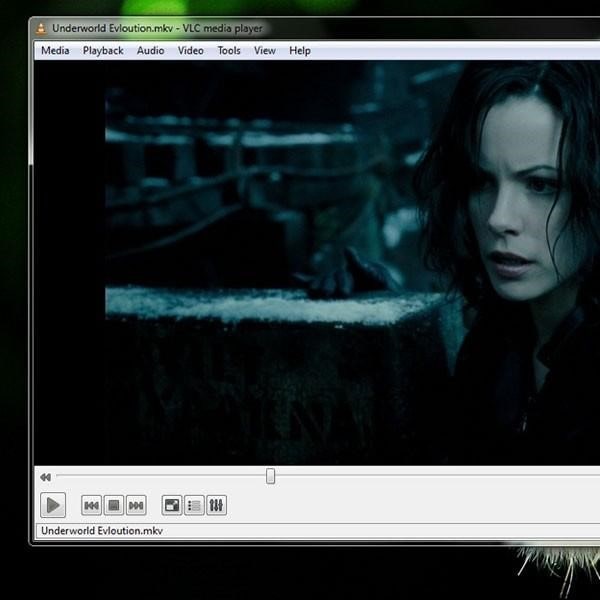Skip to the previous media track
Image resolution: width=600 pixels, height=600 pixels.
(91, 505)
